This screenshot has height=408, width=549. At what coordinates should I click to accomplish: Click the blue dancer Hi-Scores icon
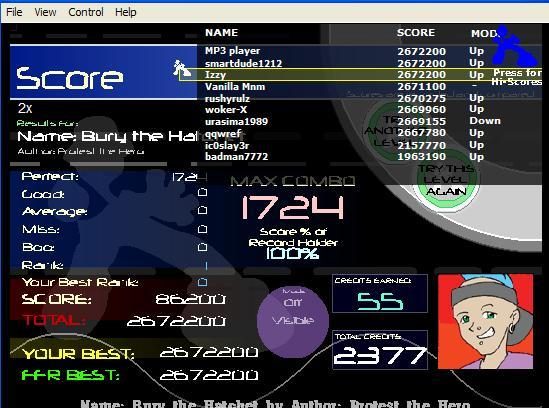(514, 46)
